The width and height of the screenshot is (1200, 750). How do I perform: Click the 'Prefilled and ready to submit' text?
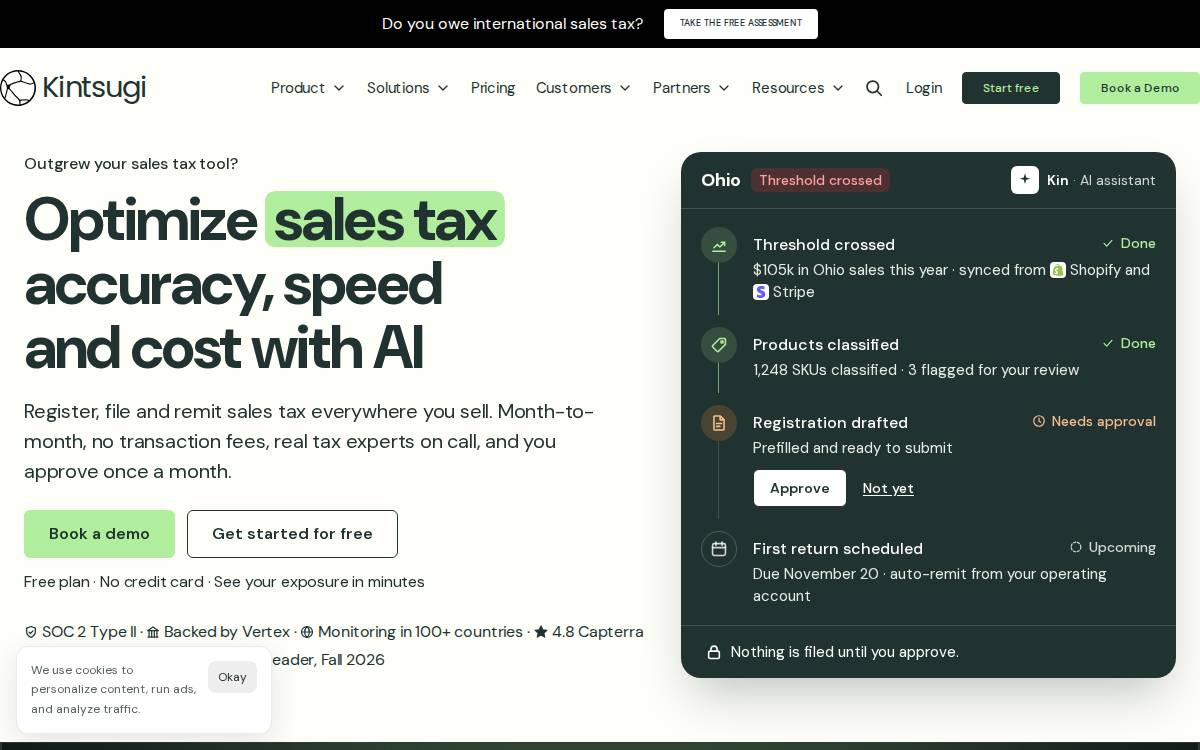pos(853,448)
